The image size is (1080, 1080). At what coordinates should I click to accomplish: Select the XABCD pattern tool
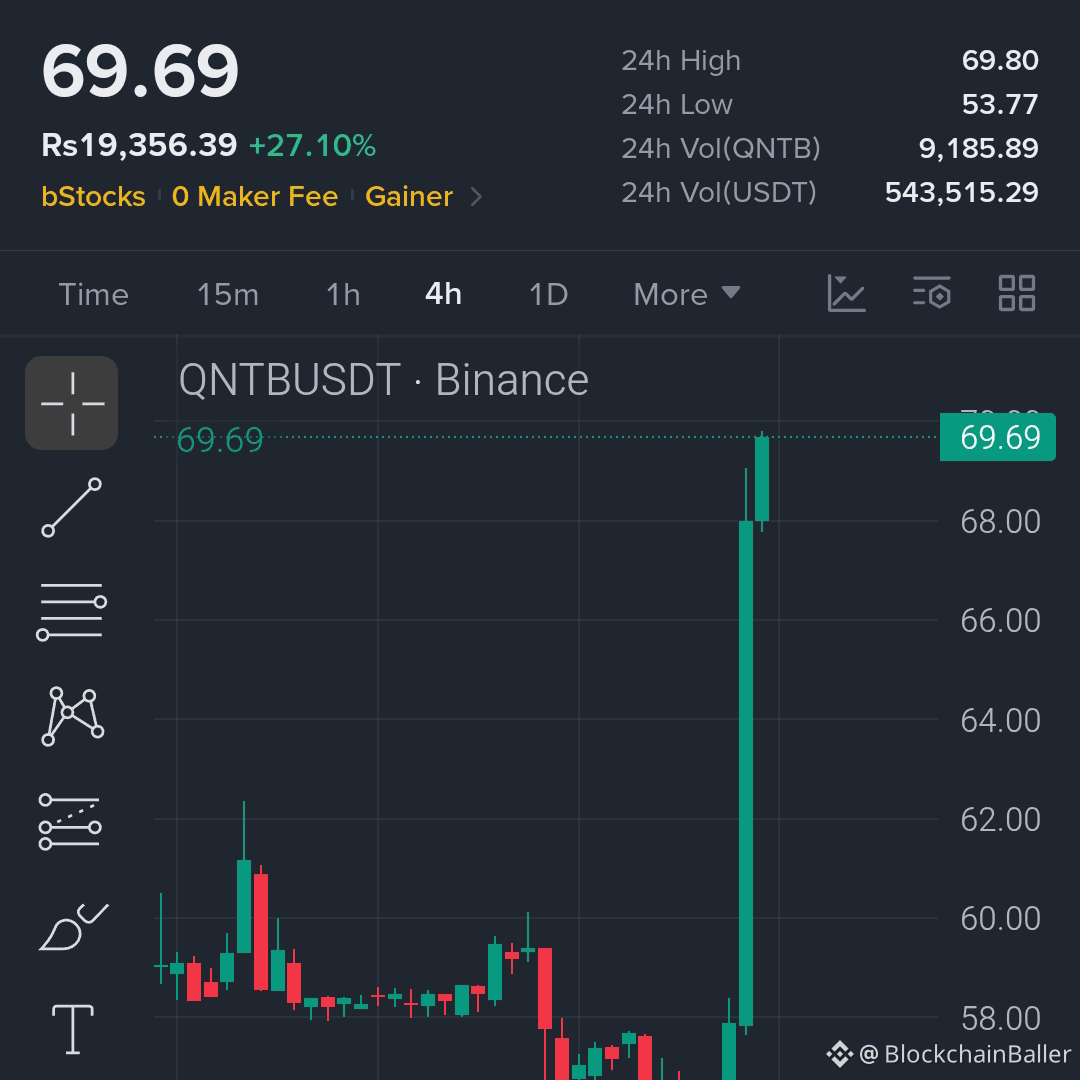72,716
